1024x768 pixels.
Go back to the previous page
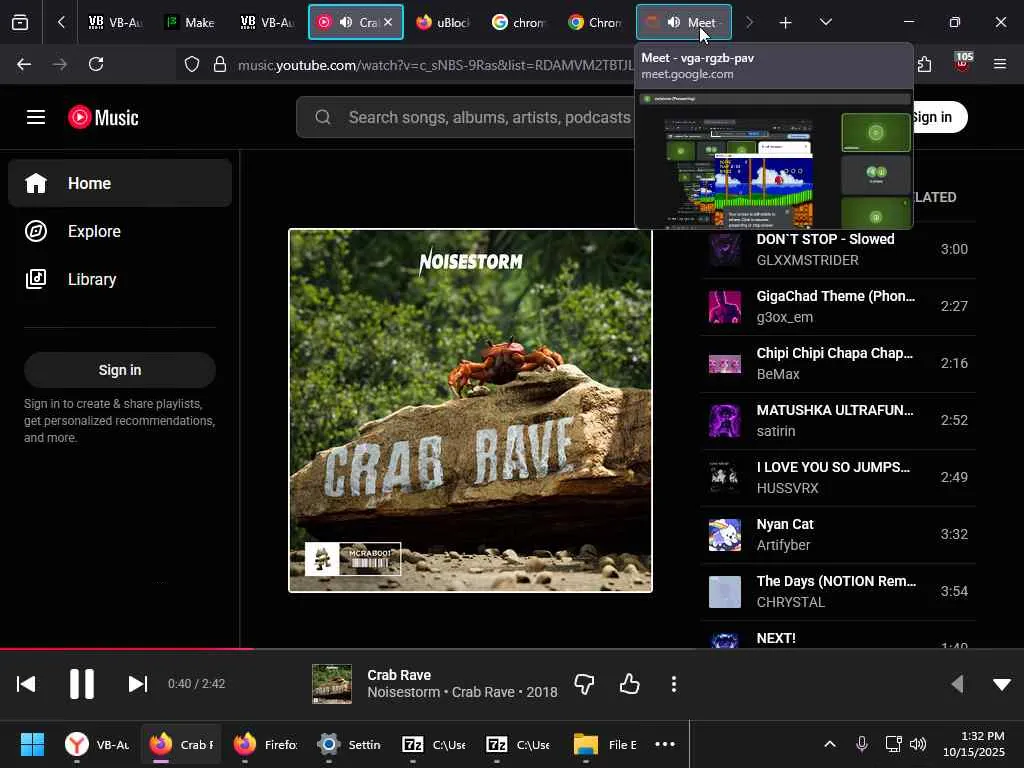click(24, 64)
